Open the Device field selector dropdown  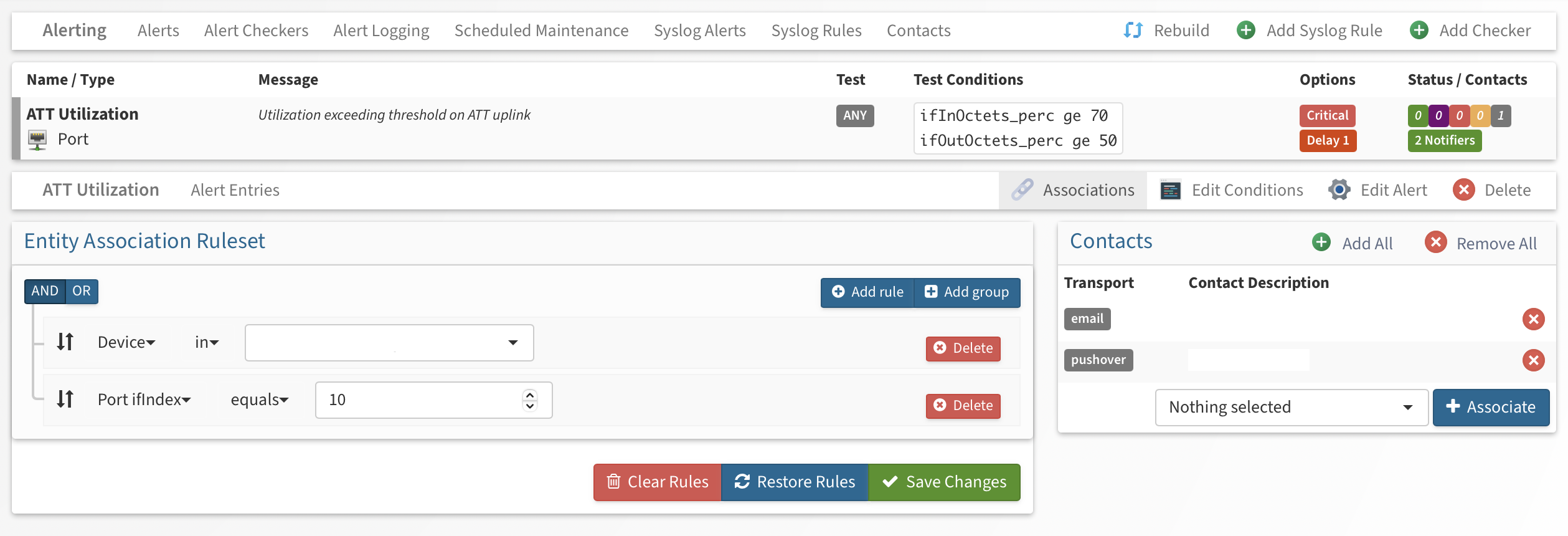tap(126, 342)
